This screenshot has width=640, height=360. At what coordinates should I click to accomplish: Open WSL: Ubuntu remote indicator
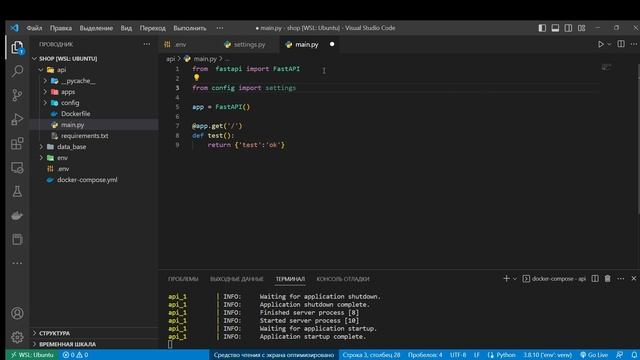pos(32,355)
